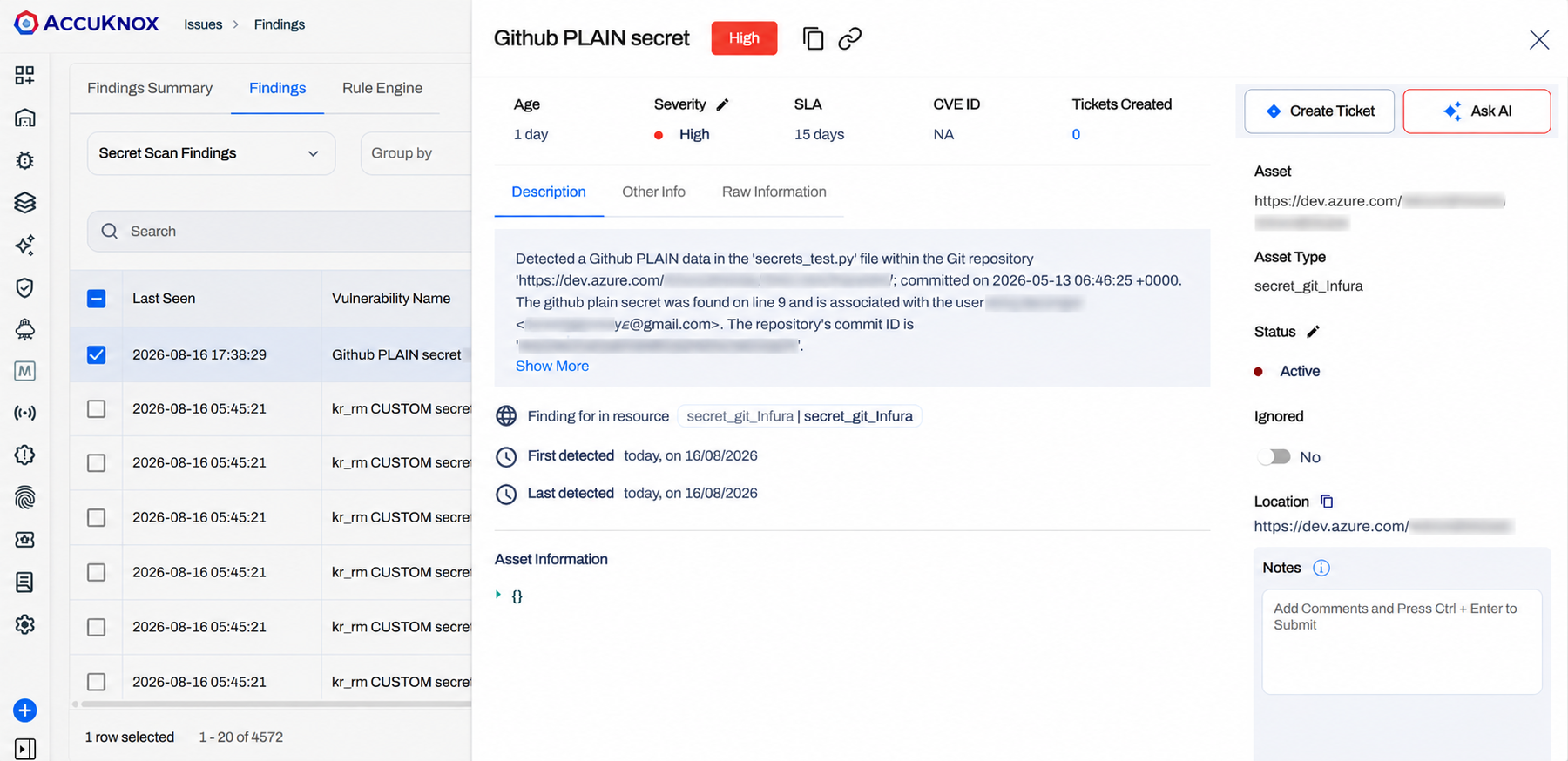Click the Asset dev.azure.com URL

coord(1380,211)
